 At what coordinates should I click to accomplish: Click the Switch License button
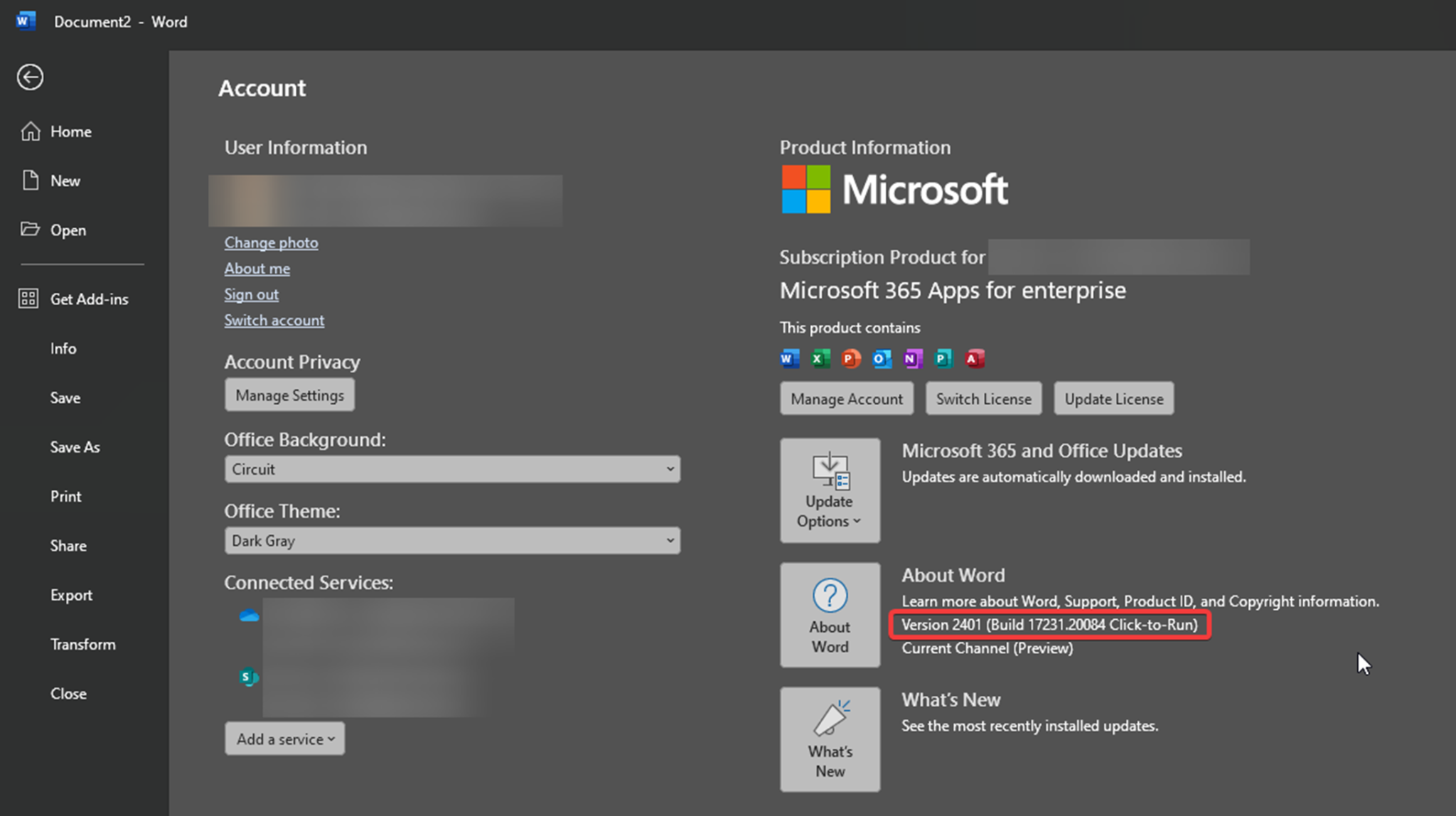click(x=983, y=399)
